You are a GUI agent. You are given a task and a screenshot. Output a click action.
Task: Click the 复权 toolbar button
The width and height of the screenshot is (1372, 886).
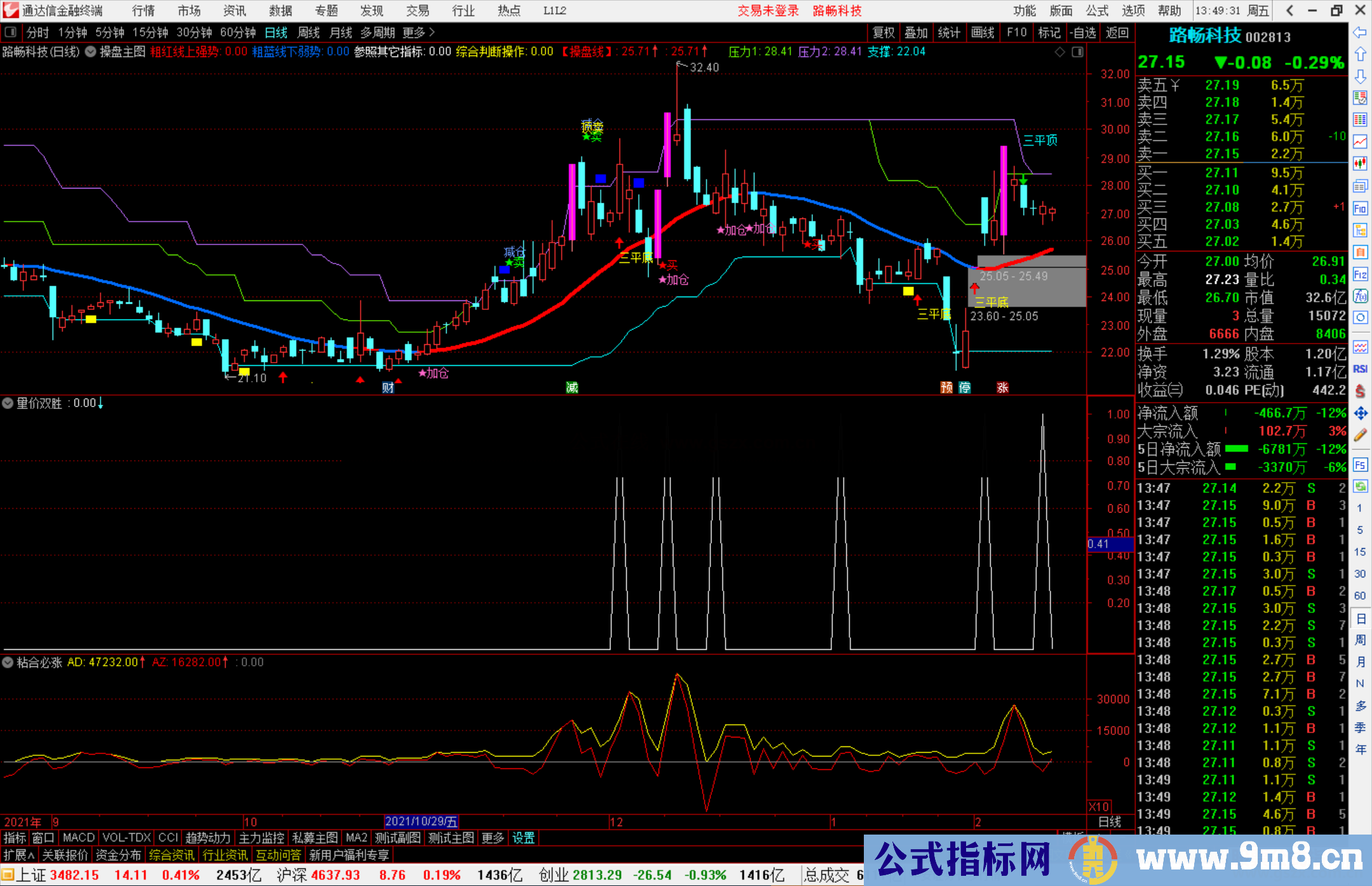(884, 32)
